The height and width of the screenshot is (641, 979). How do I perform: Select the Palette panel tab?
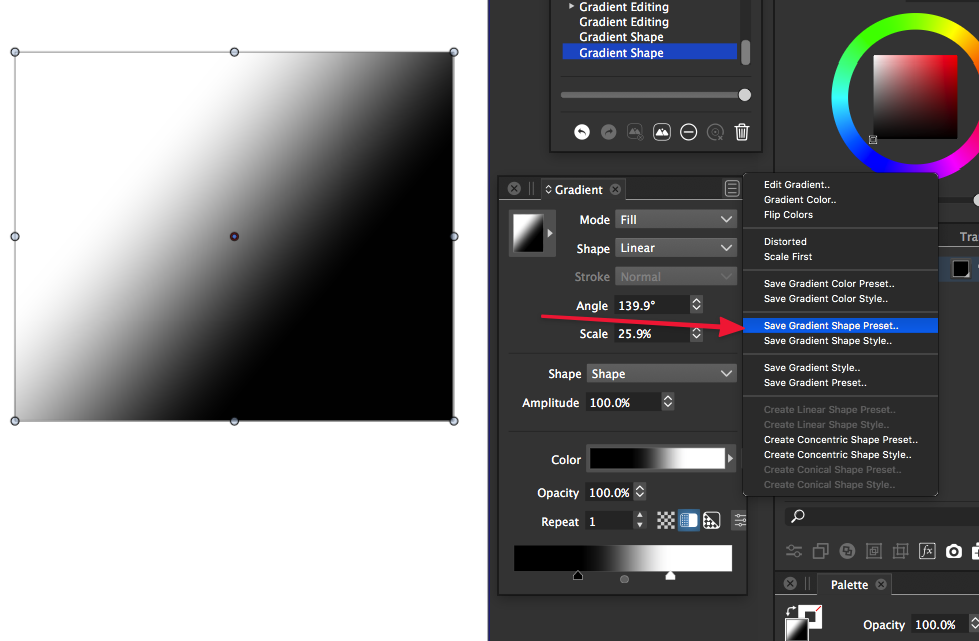(849, 585)
